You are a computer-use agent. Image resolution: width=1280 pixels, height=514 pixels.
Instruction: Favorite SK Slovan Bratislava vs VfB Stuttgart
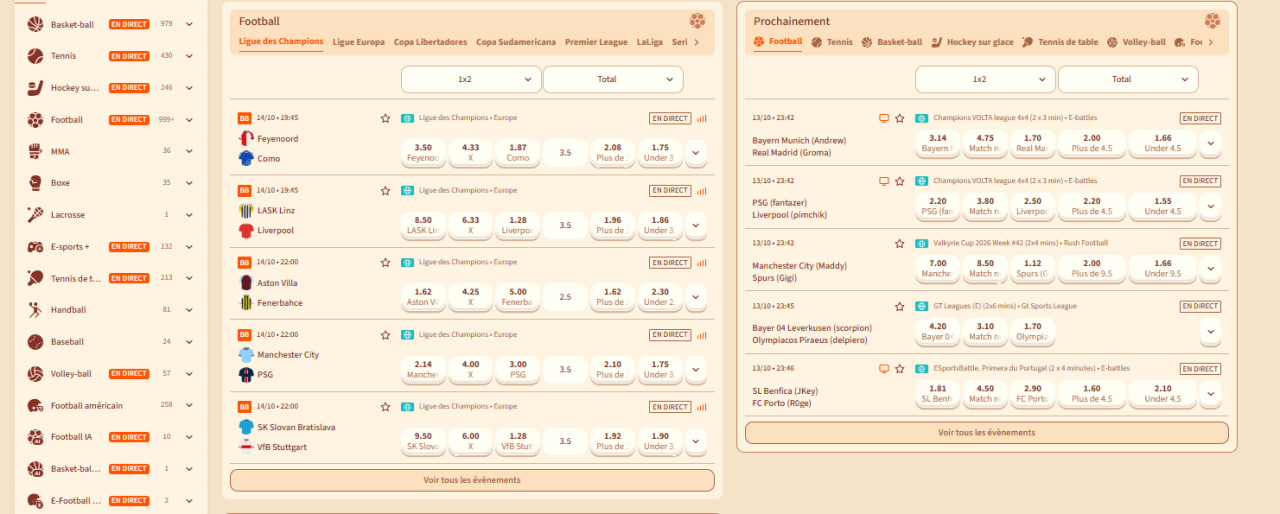click(x=385, y=407)
